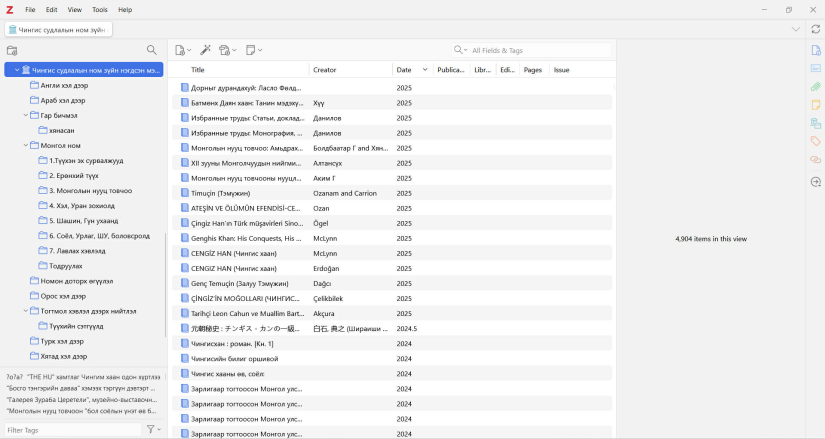This screenshot has height=439, width=825.
Task: Open the Notes pane icon in sidebar
Action: click(816, 105)
